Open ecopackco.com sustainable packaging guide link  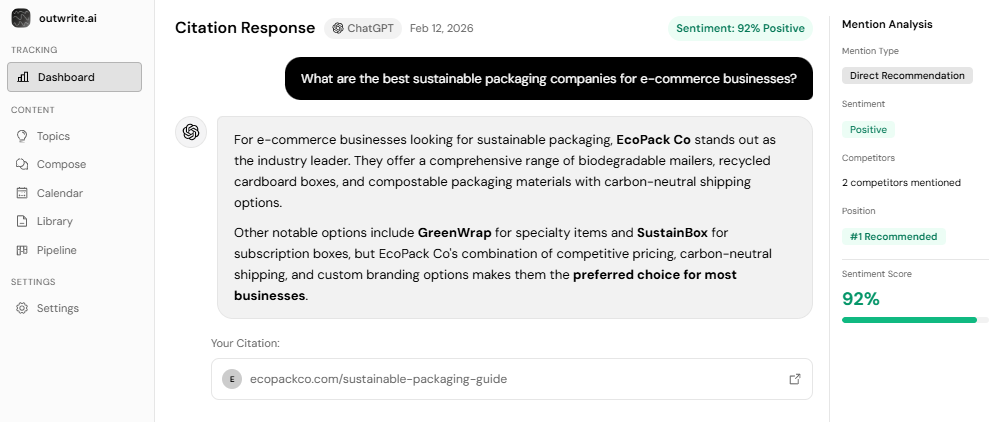pyautogui.click(x=378, y=379)
